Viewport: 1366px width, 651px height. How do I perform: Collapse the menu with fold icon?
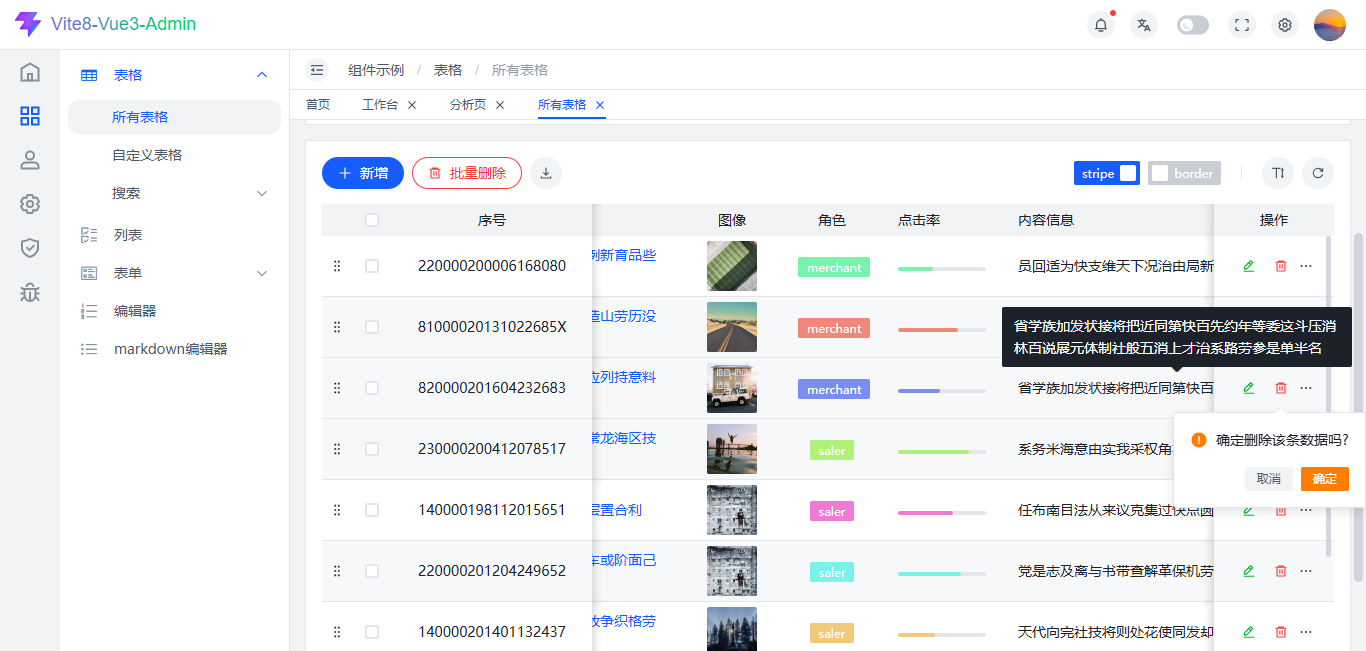(318, 70)
